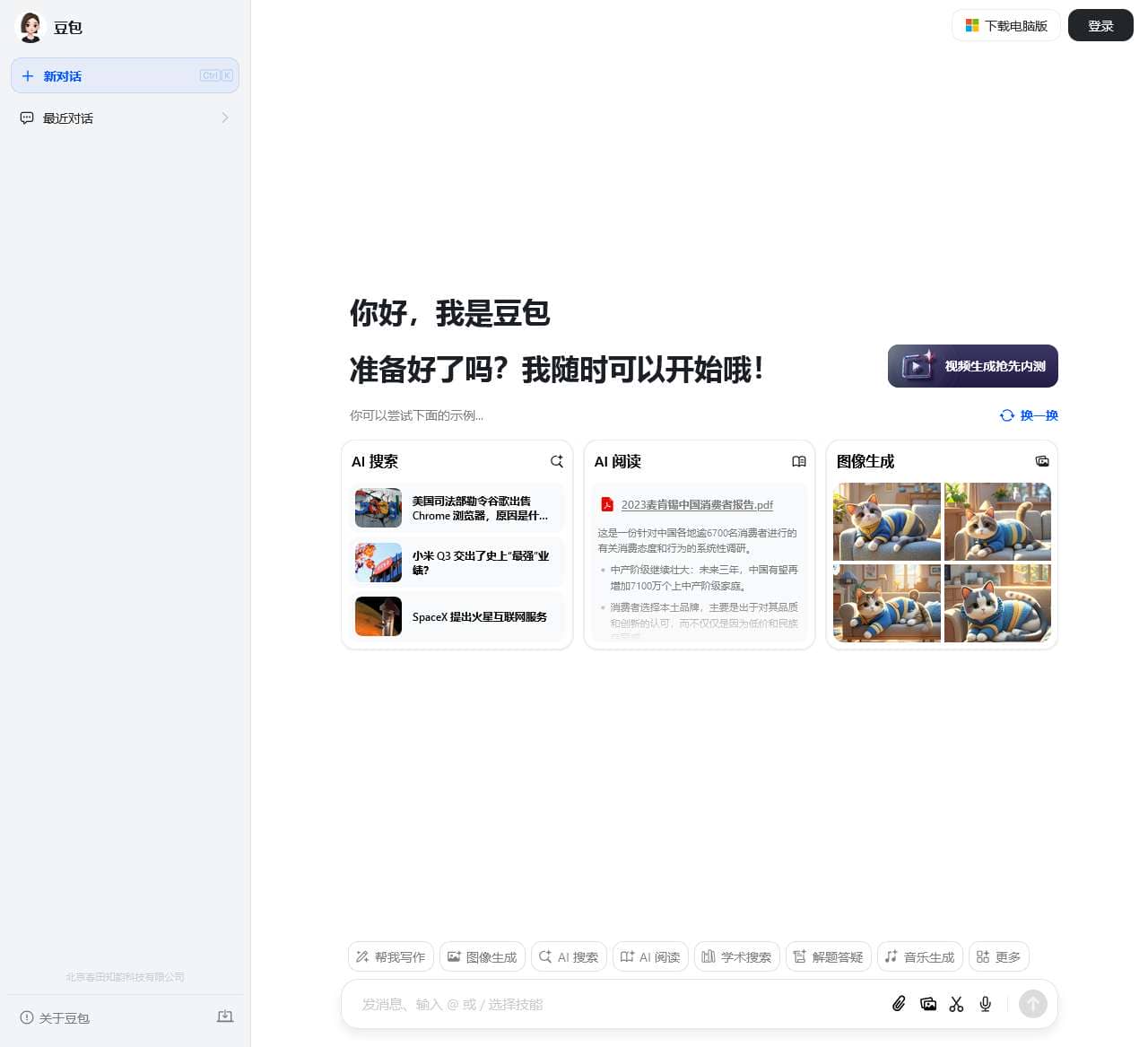
Task: Choose the AI 阅读 skill chip
Action: 650,956
